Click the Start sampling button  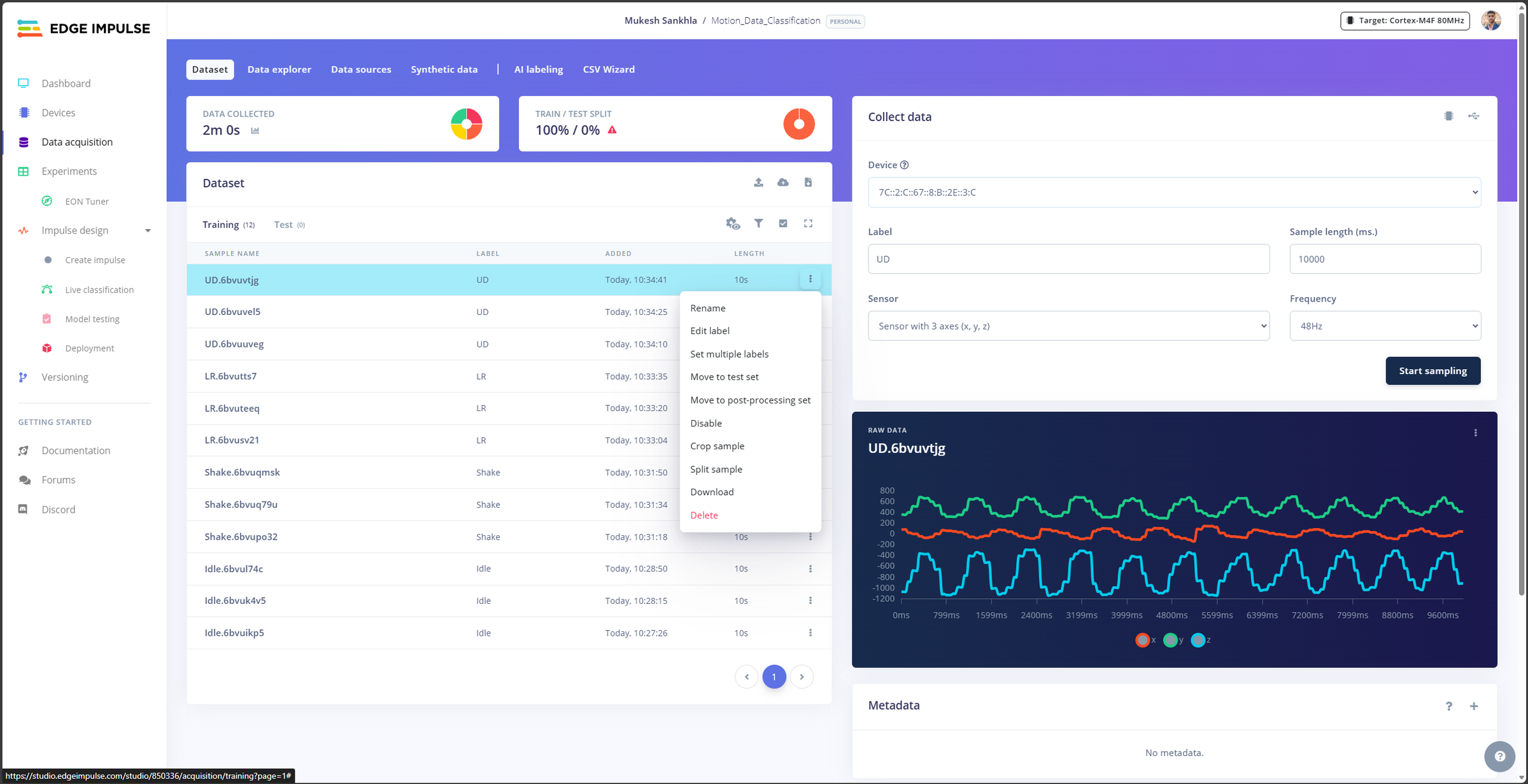tap(1432, 371)
